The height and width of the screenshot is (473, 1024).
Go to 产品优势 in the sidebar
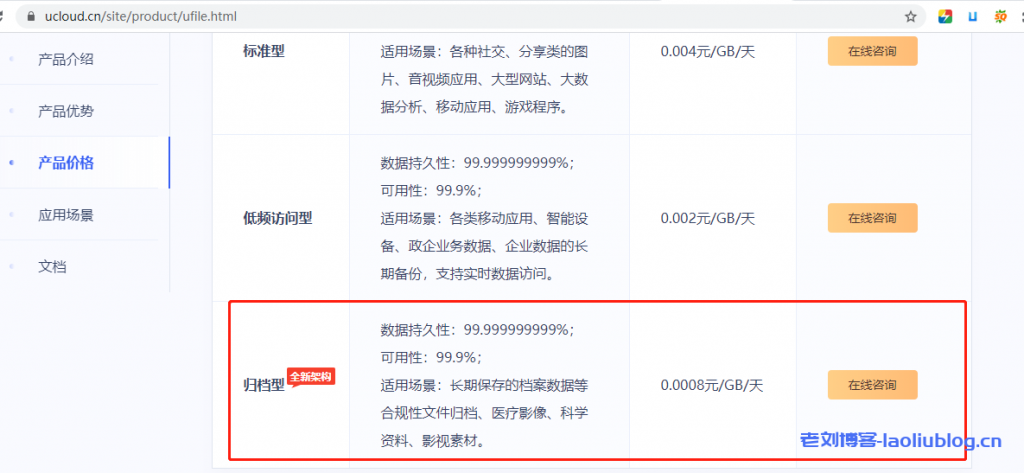65,111
